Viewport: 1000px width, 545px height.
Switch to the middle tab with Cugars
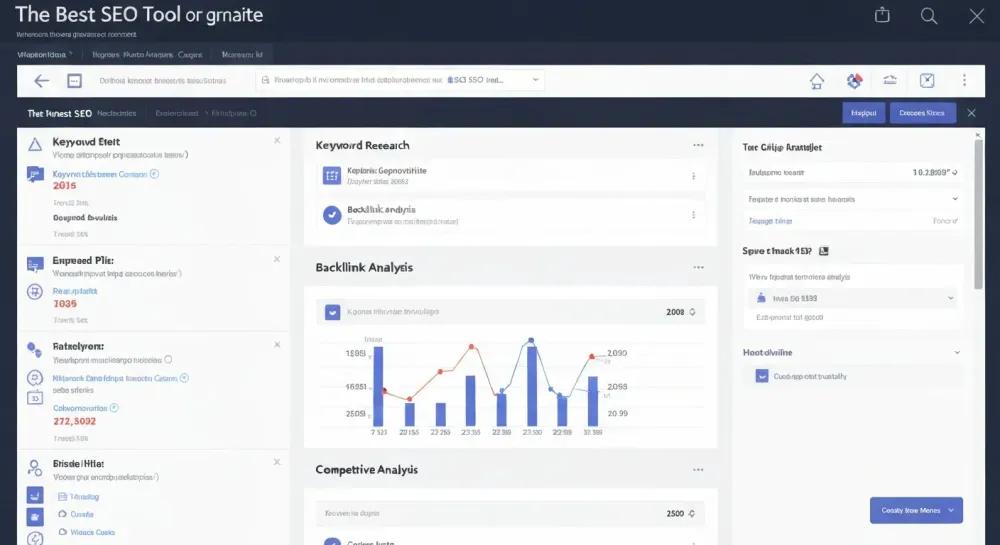(x=147, y=55)
